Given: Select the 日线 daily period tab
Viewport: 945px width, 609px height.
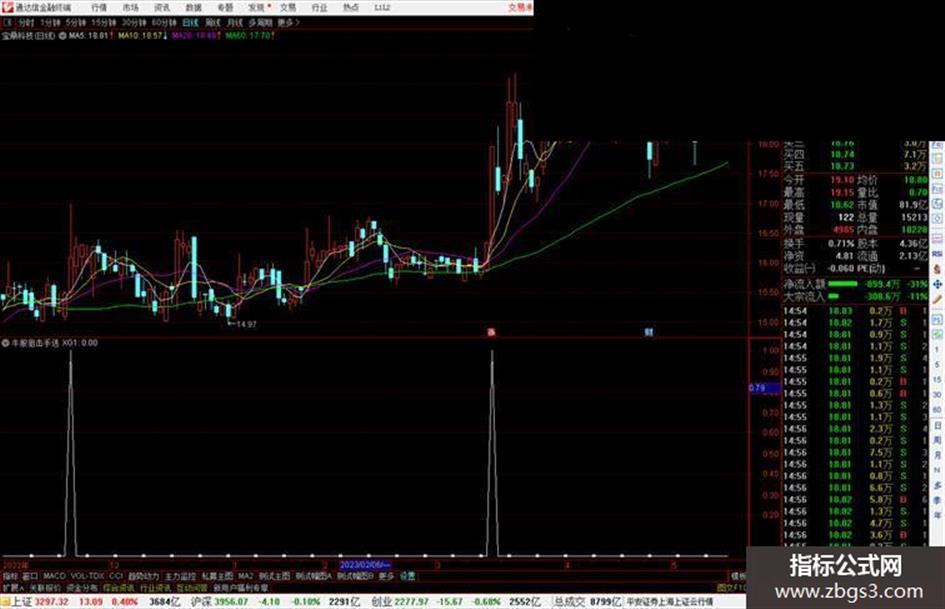Looking at the screenshot, I should point(190,22).
